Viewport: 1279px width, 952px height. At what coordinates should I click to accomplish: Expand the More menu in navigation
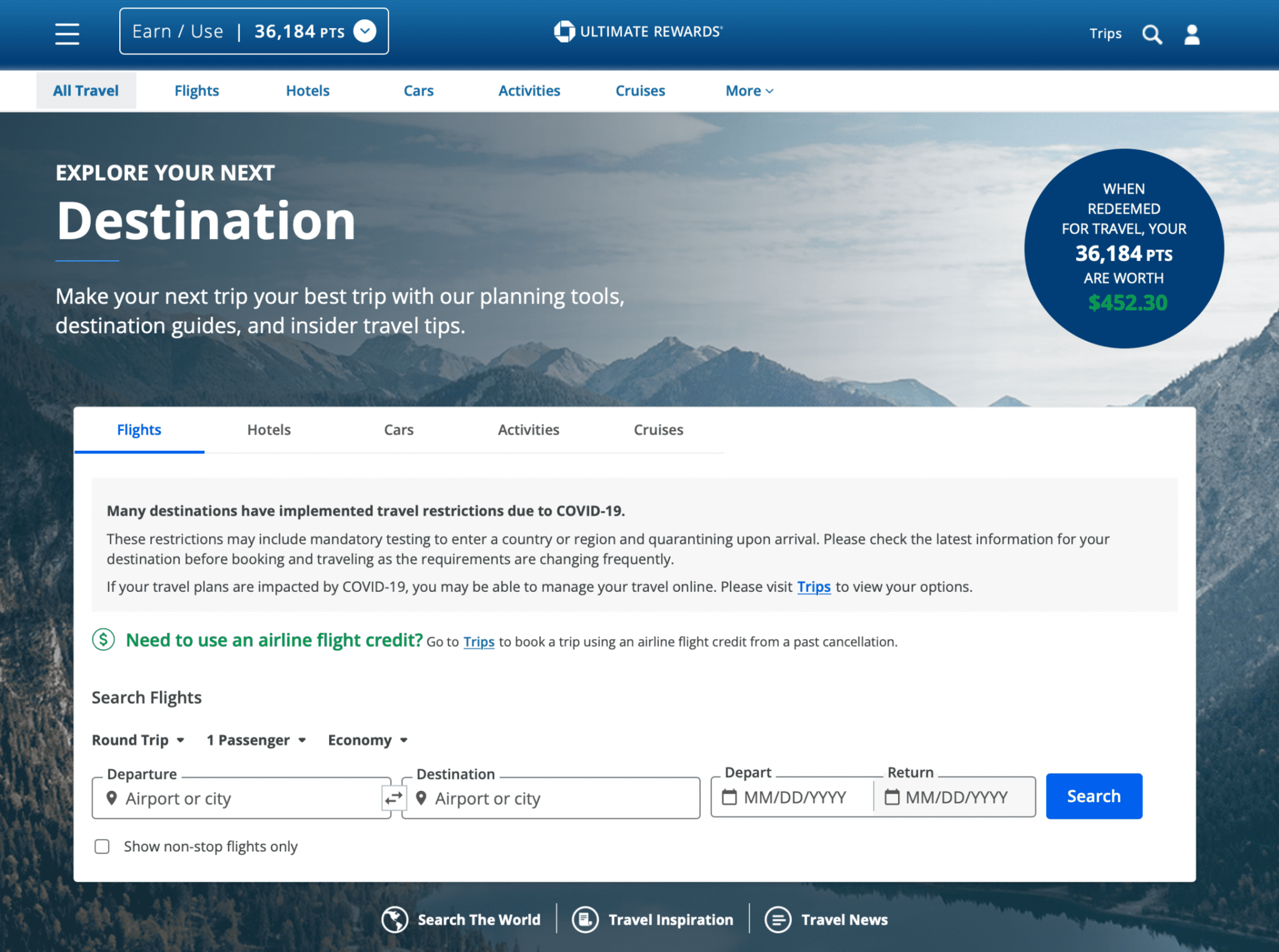749,91
